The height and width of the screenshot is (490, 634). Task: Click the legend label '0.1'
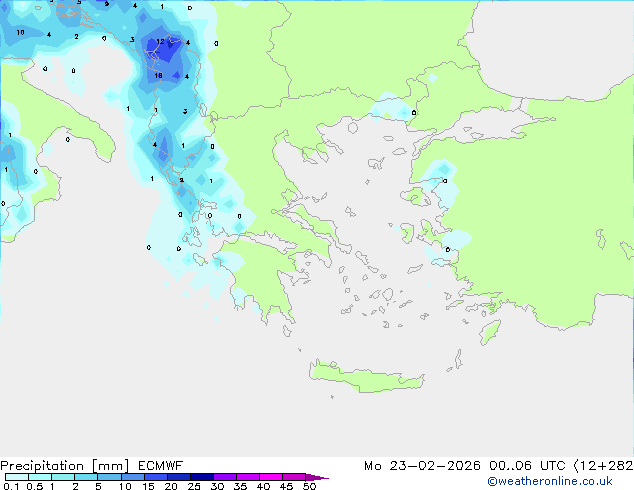(x=11, y=486)
